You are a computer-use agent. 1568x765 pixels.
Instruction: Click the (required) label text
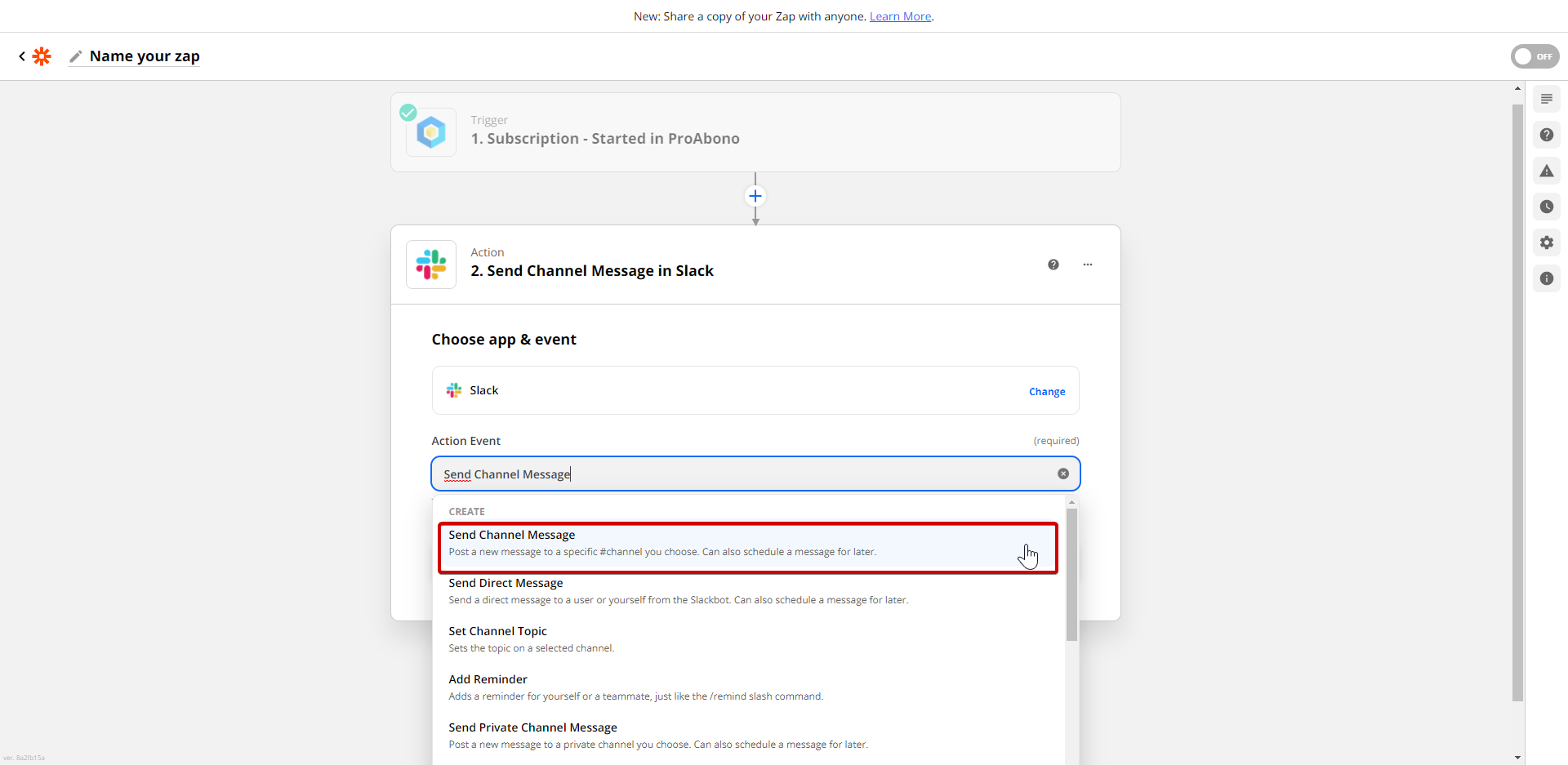click(1056, 441)
